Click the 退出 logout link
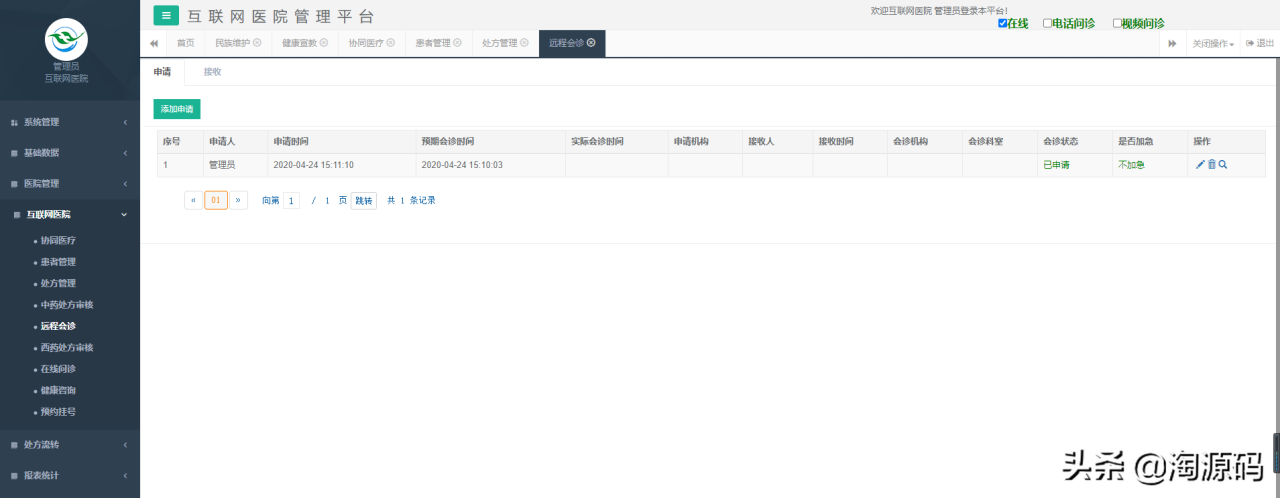This screenshot has width=1280, height=498. tap(1260, 43)
